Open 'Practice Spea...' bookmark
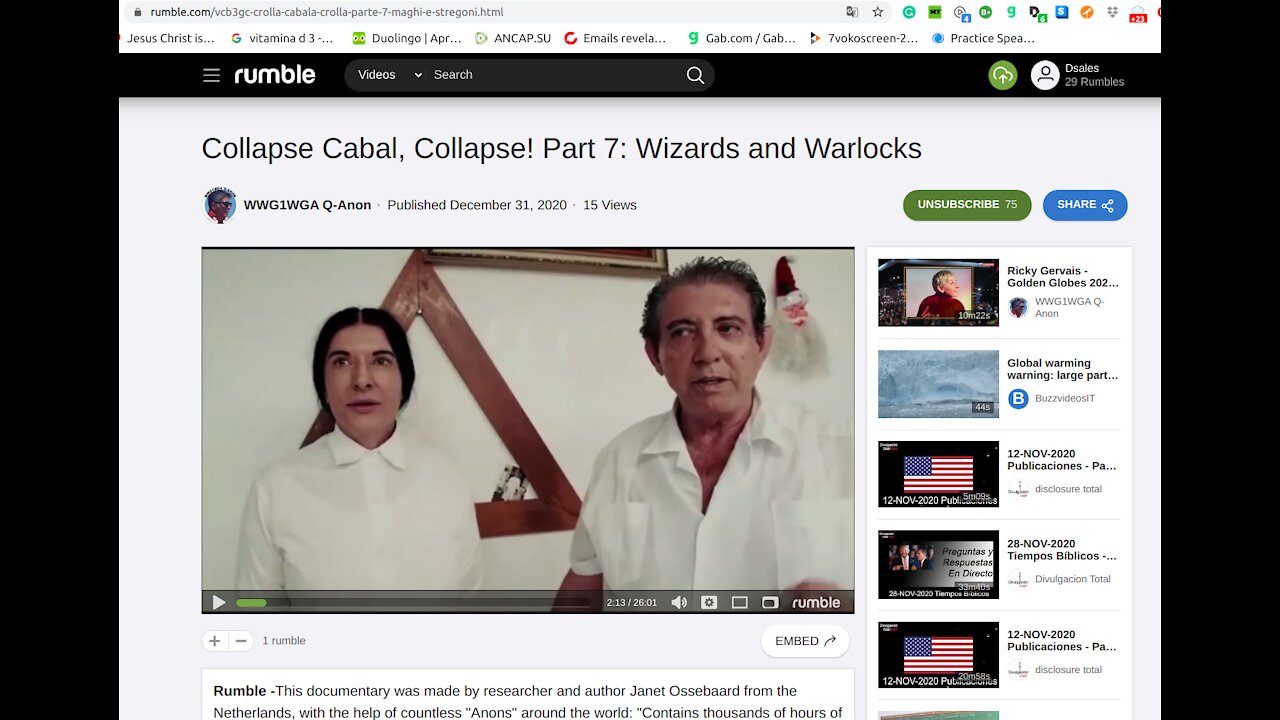 pos(984,38)
